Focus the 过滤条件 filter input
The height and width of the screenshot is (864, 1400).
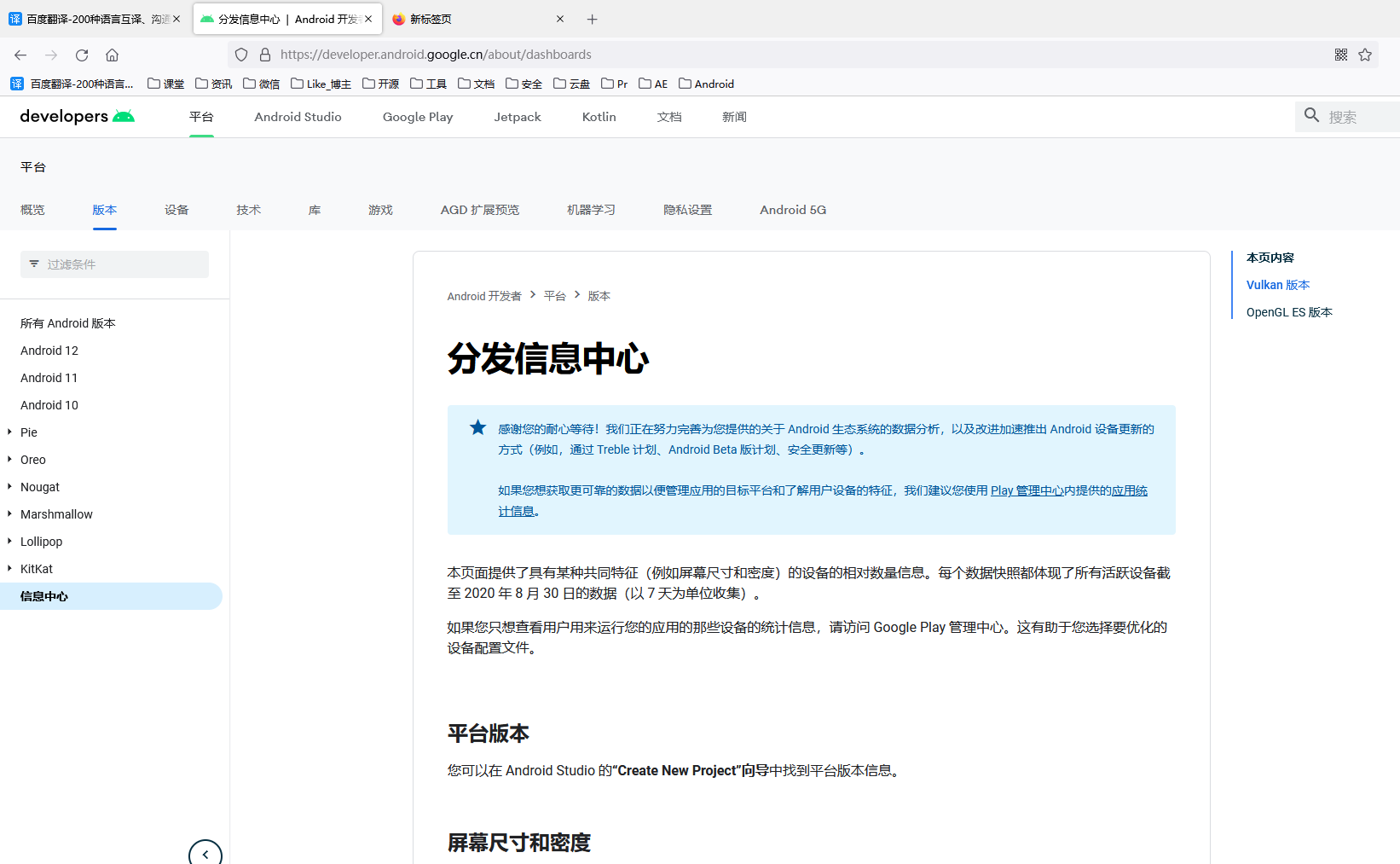tap(114, 264)
